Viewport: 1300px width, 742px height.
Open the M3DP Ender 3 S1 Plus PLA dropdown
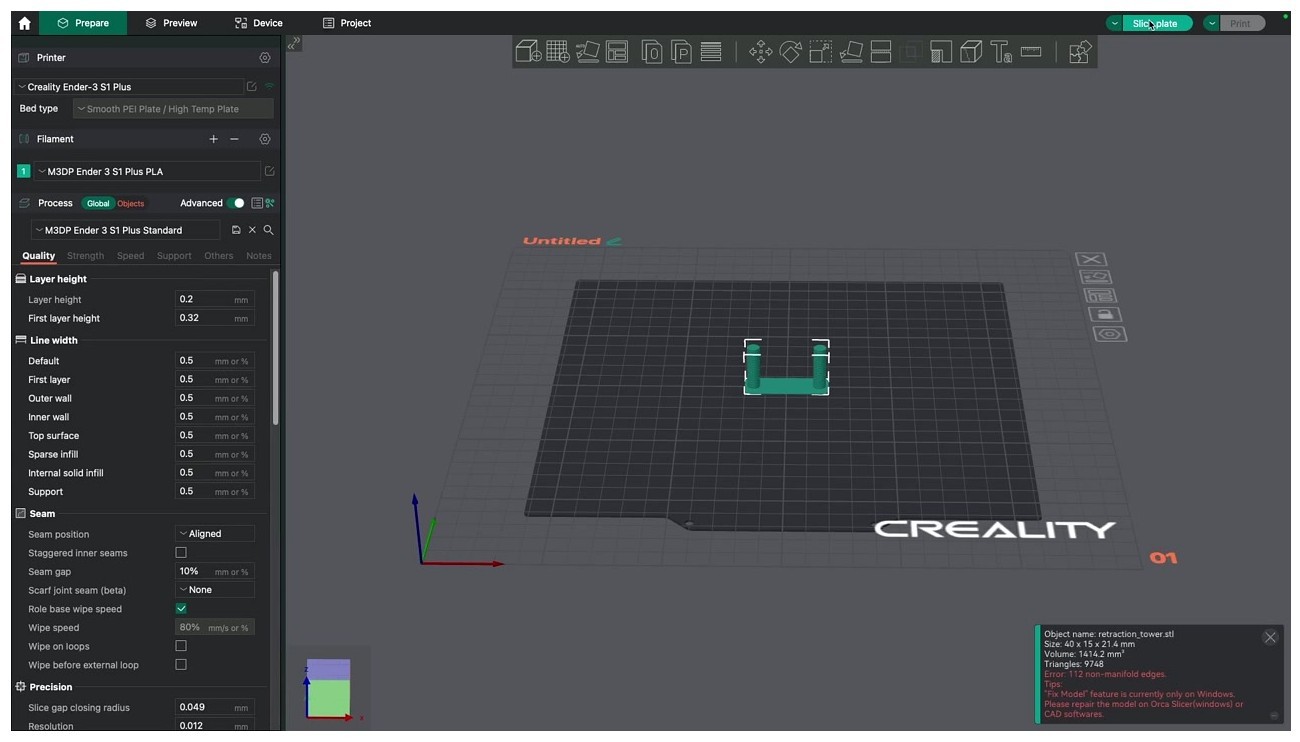(x=148, y=171)
